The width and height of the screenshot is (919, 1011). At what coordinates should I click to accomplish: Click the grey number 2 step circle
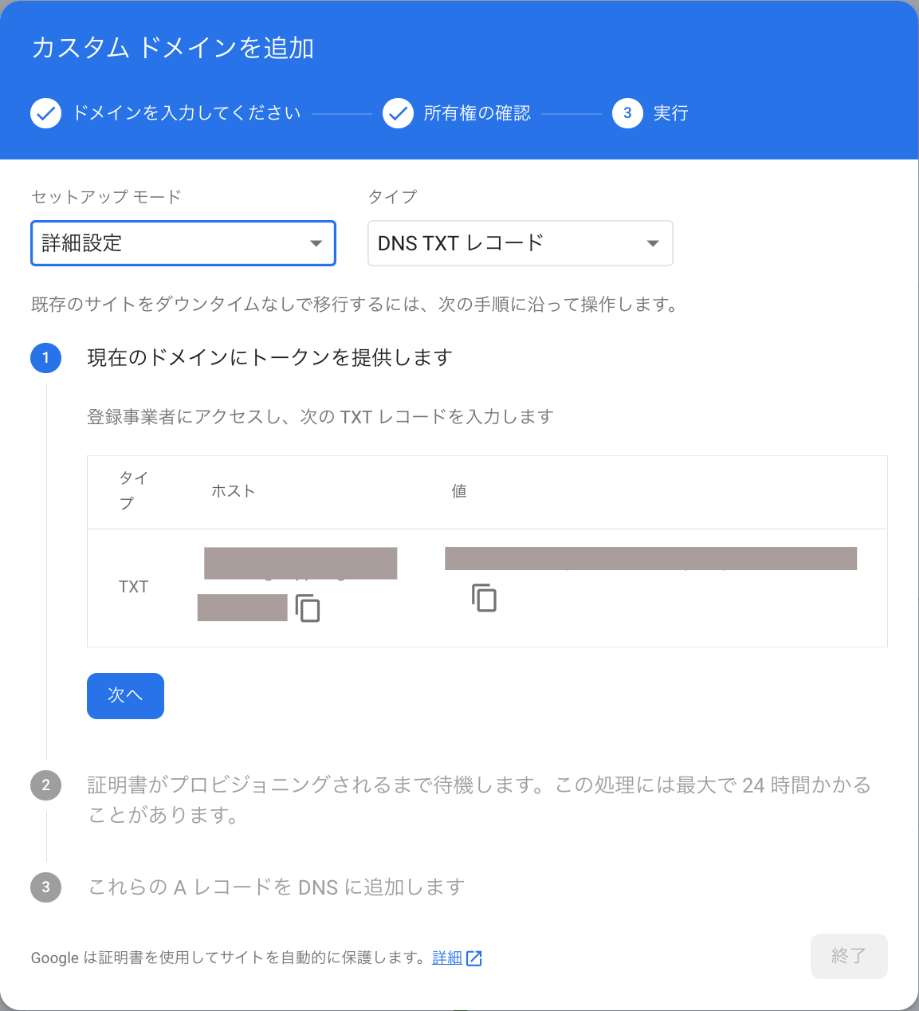pos(46,785)
